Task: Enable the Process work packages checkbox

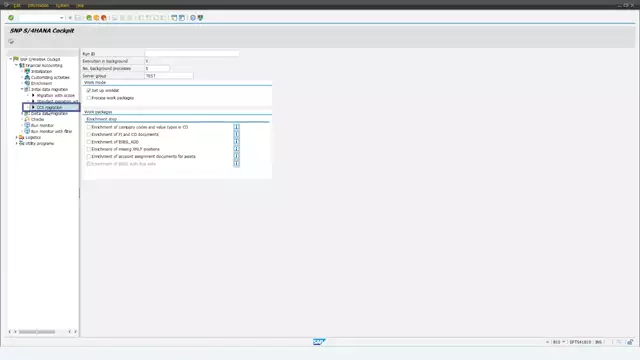Action: [89, 98]
